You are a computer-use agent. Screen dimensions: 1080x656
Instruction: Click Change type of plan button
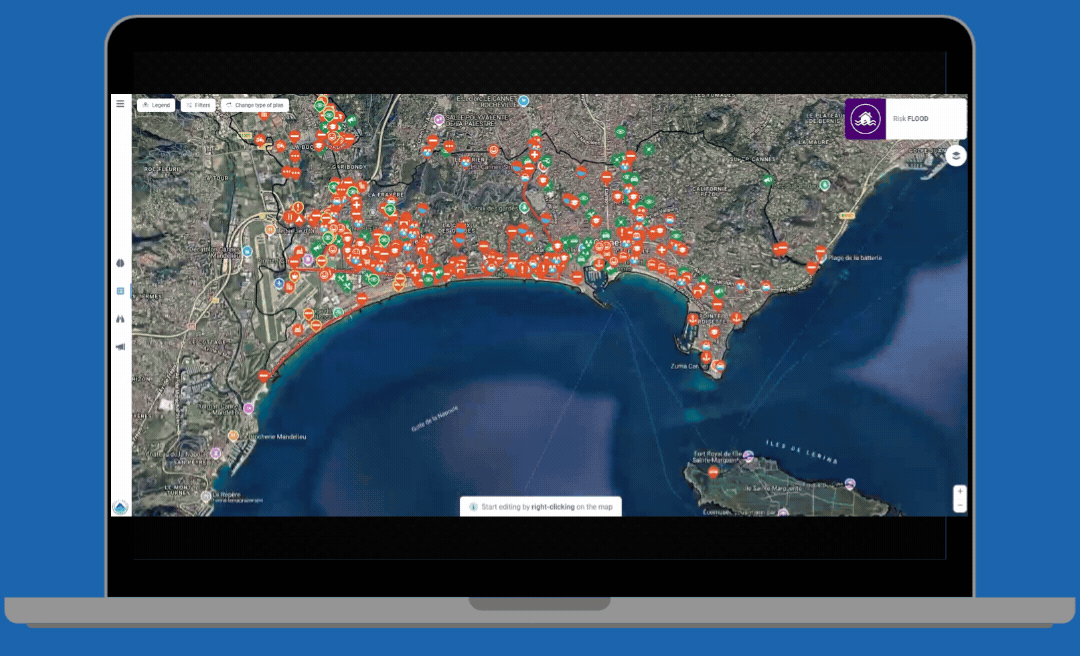[x=255, y=105]
